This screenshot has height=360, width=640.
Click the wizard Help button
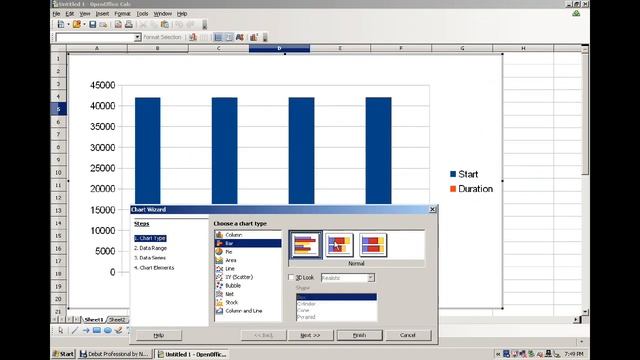159,335
